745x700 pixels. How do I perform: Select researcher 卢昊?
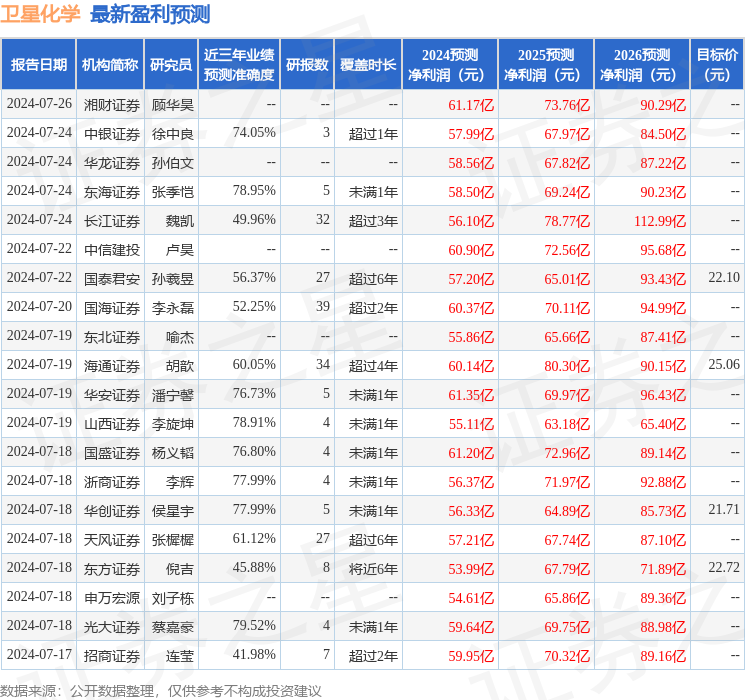(180, 249)
